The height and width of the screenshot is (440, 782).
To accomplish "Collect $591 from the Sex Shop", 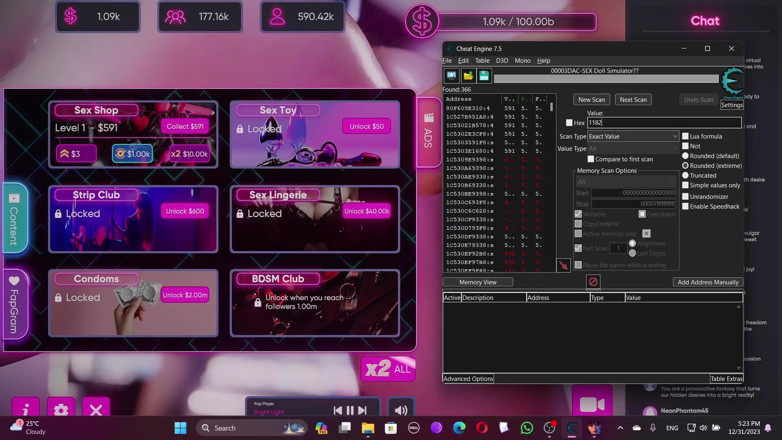I will (x=185, y=126).
